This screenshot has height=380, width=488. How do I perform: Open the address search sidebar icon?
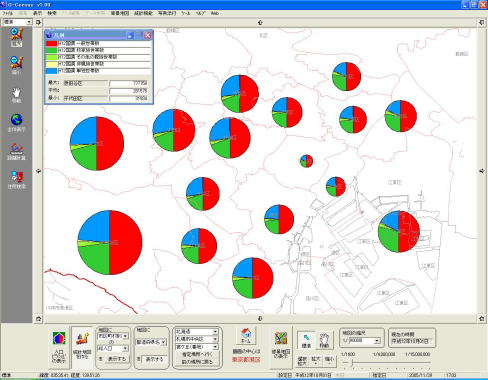click(x=16, y=179)
